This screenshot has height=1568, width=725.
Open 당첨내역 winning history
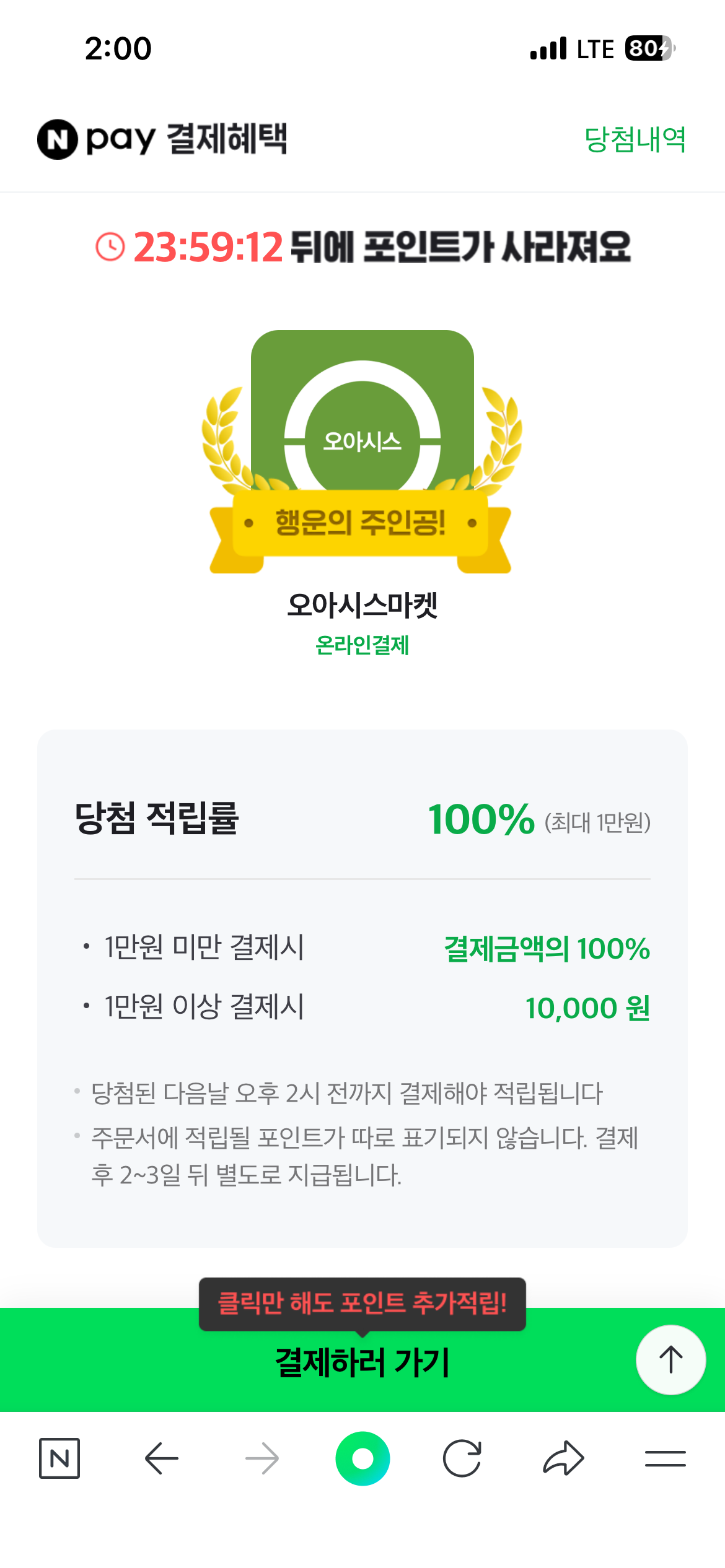pos(635,139)
